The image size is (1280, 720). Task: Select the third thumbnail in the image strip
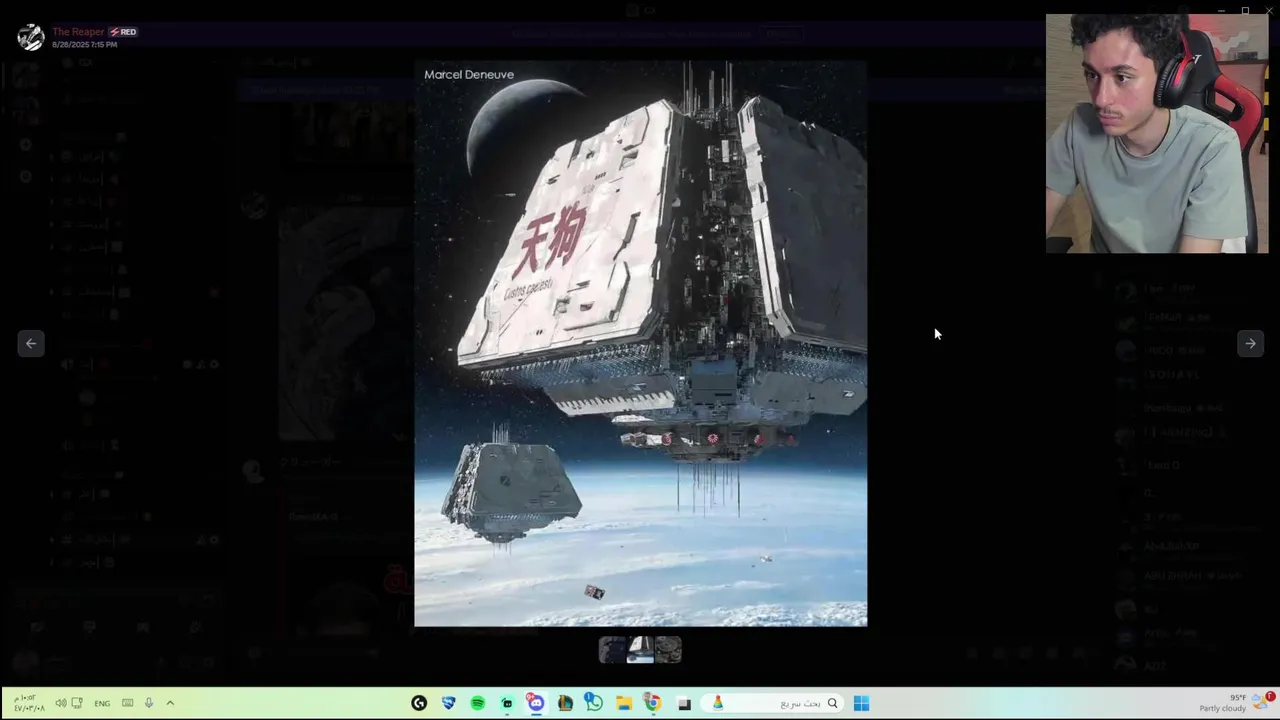pyautogui.click(x=668, y=650)
